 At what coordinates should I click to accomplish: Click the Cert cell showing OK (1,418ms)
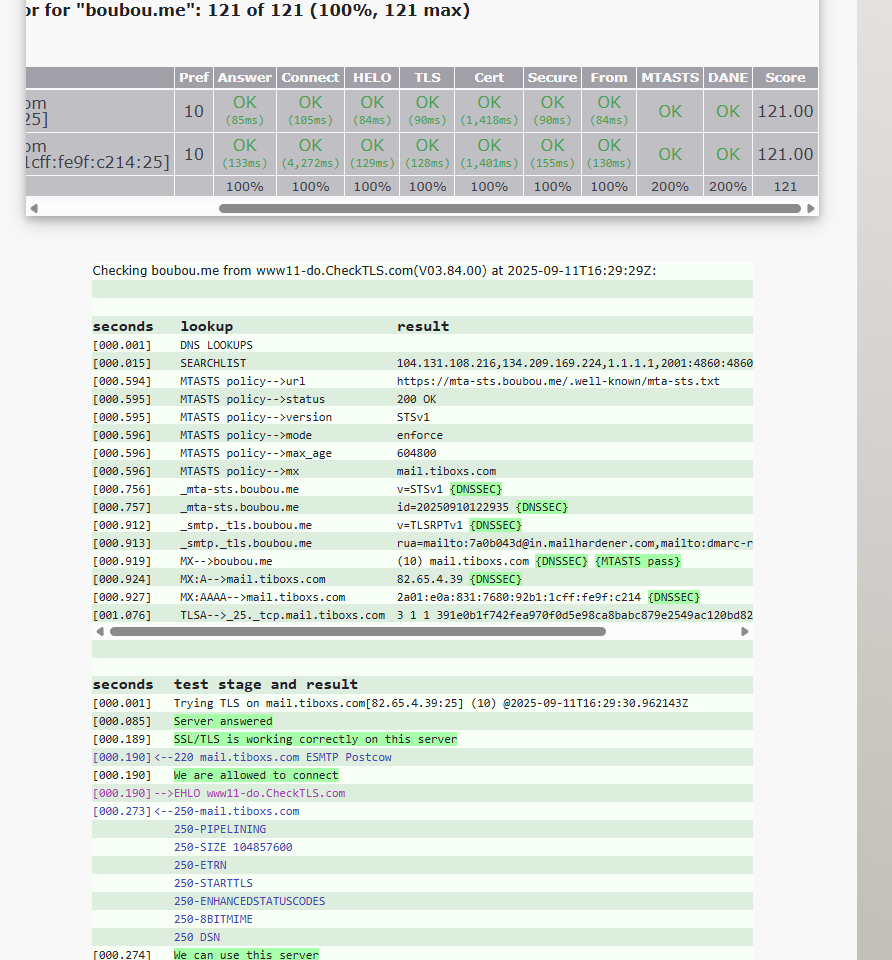[489, 111]
